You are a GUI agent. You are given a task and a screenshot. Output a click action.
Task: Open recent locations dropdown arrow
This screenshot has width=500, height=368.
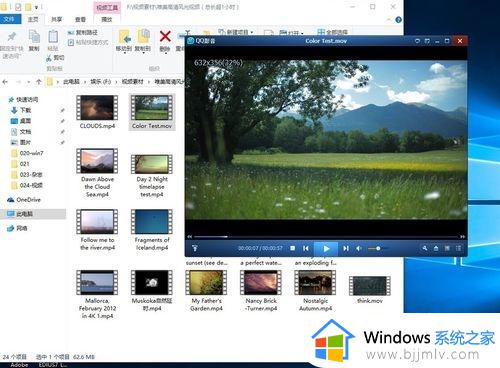pyautogui.click(x=29, y=82)
